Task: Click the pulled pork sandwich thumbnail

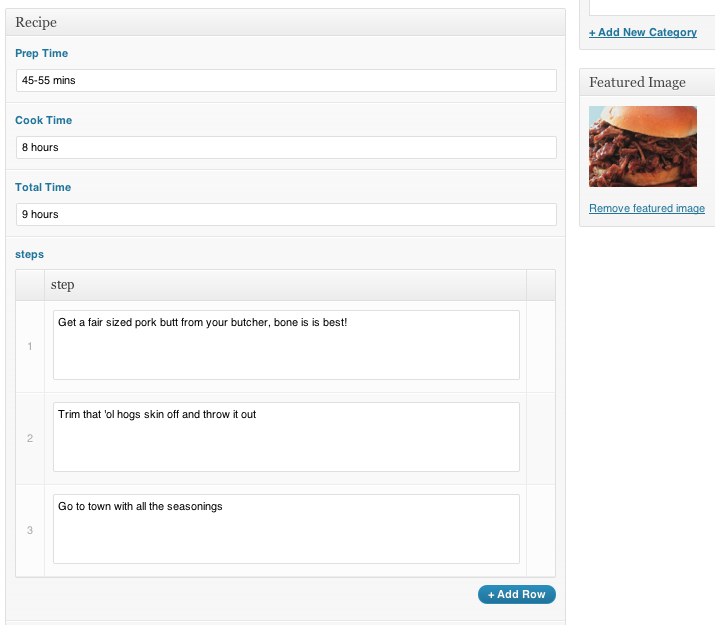Action: pyautogui.click(x=643, y=147)
